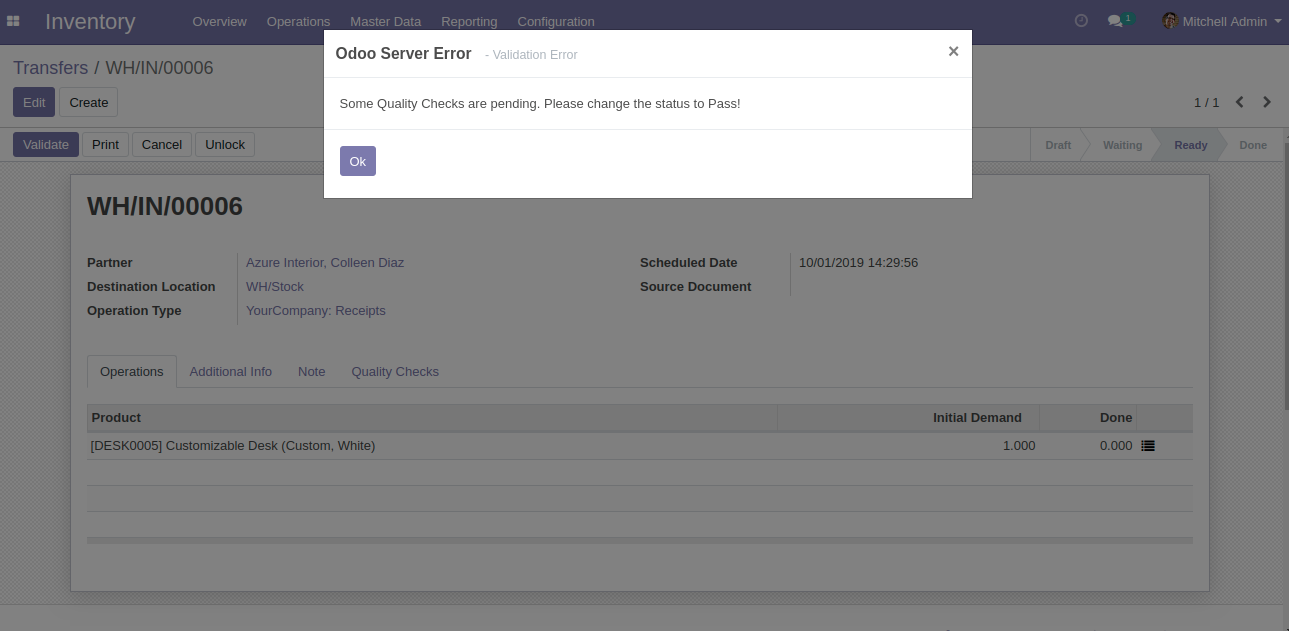
Task: Click the Transfers breadcrumb link
Action: point(51,68)
